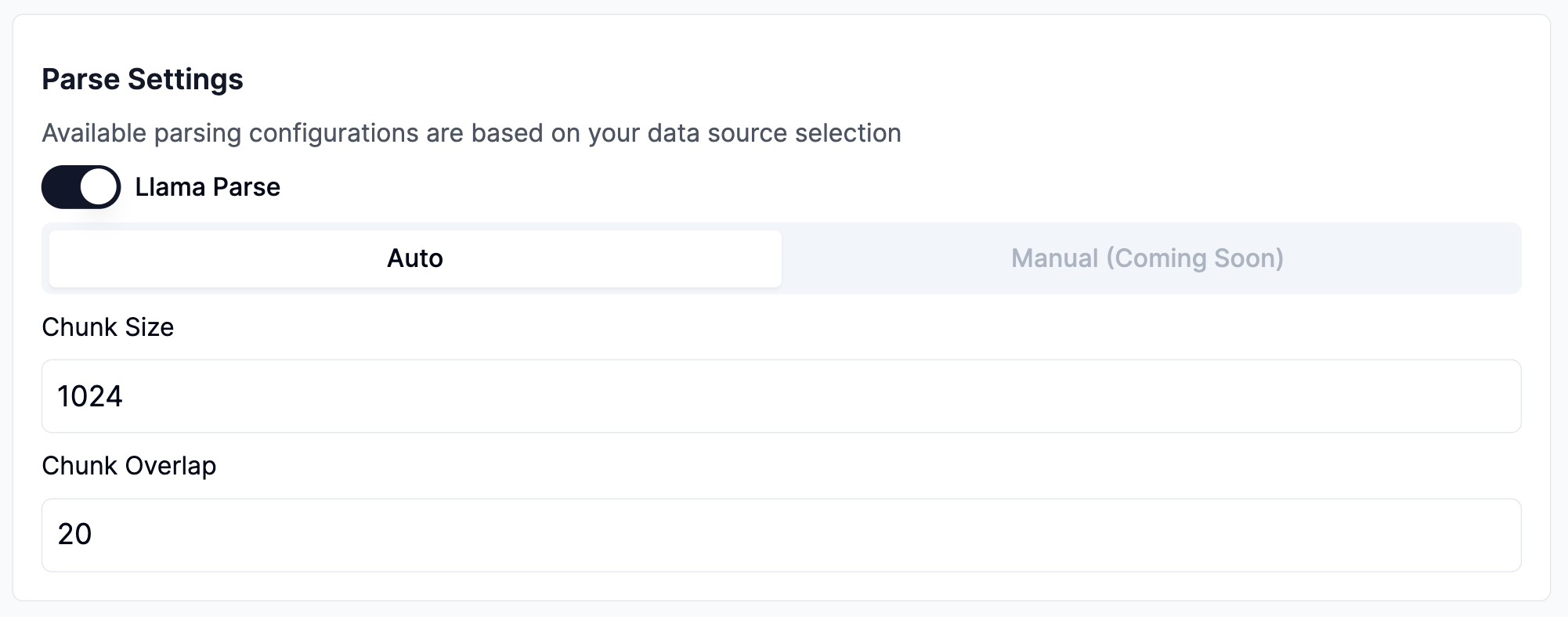Click the Parse Settings heading
The width and height of the screenshot is (1568, 617).
(143, 79)
